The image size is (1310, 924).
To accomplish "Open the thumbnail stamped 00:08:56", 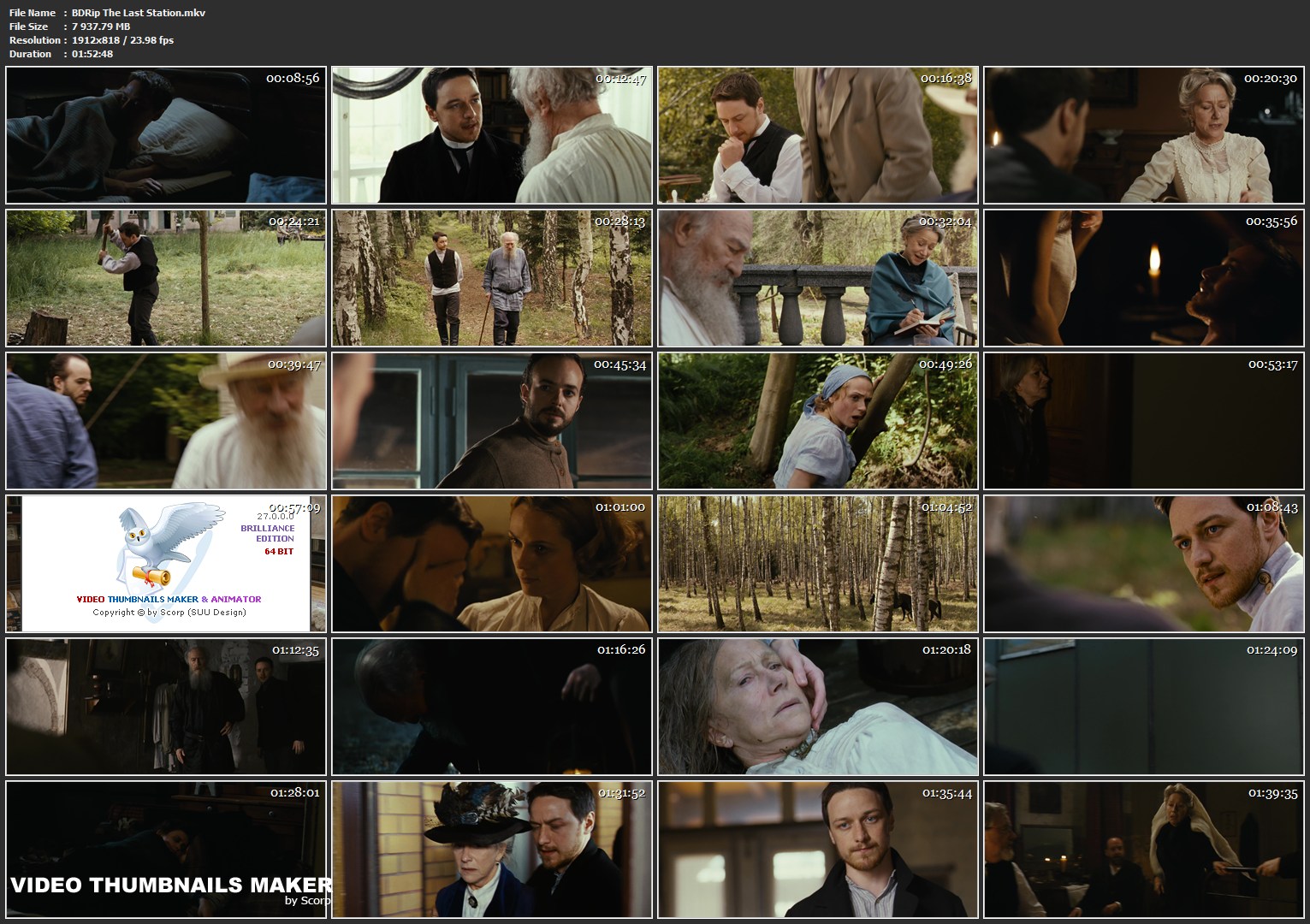I will click(x=166, y=135).
